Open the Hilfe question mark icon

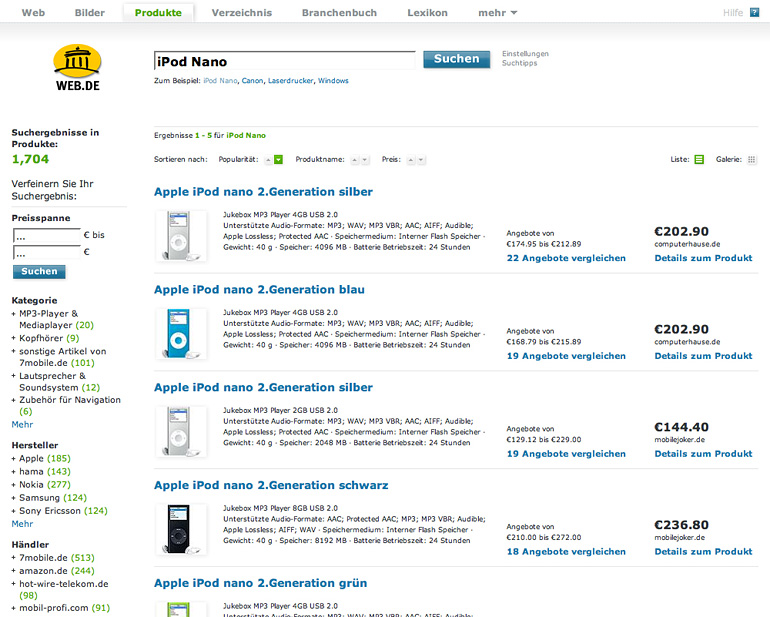(x=754, y=13)
